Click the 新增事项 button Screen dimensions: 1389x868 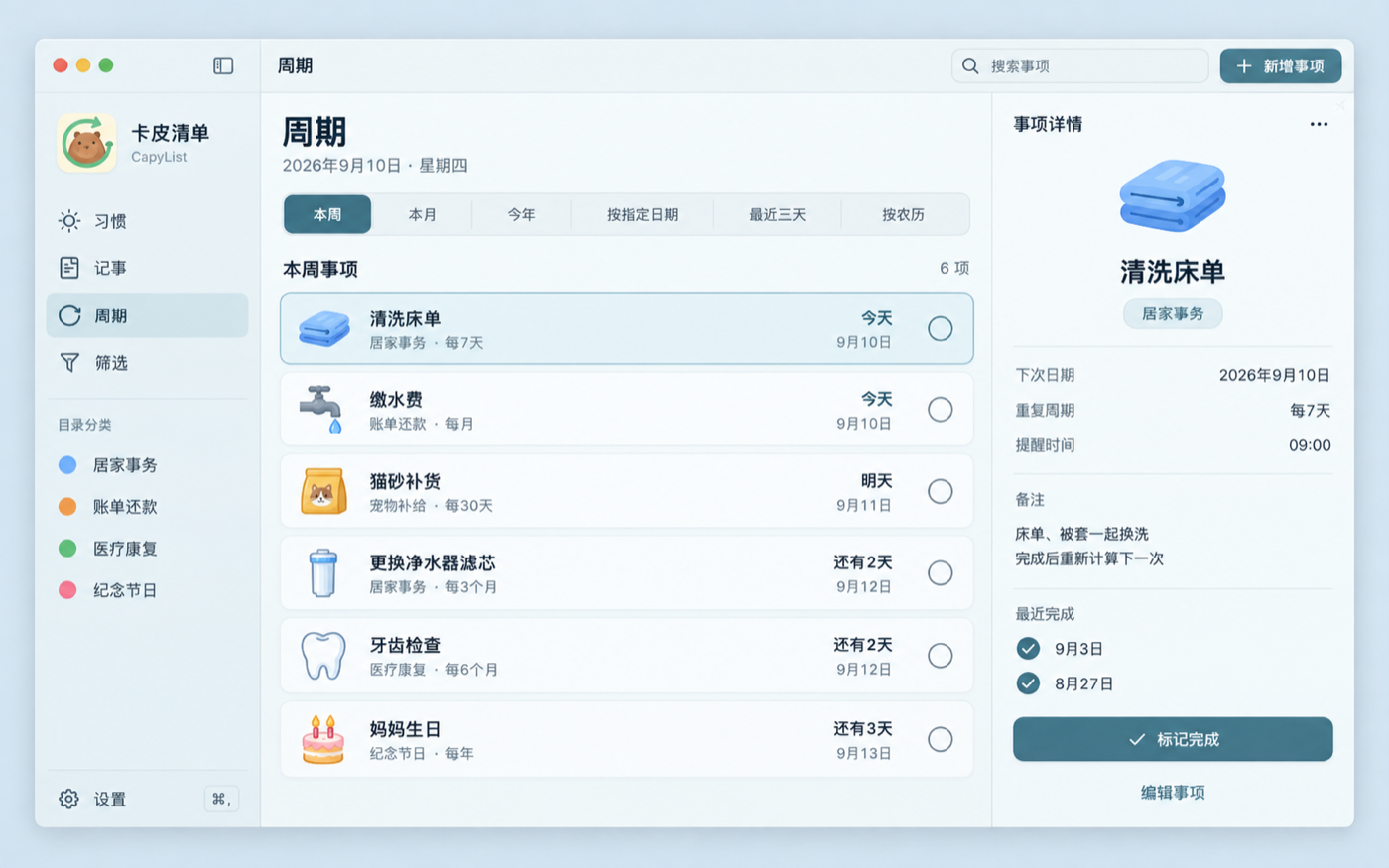pos(1280,65)
